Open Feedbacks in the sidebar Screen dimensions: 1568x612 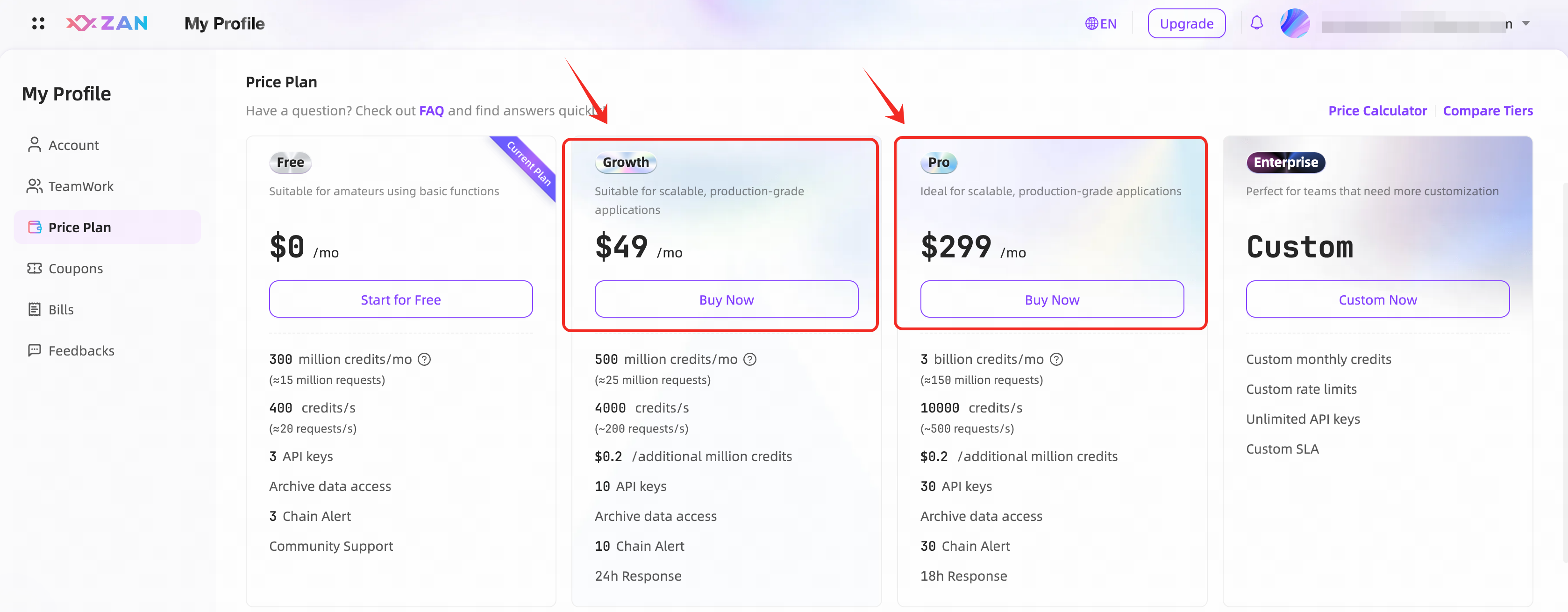click(x=81, y=350)
